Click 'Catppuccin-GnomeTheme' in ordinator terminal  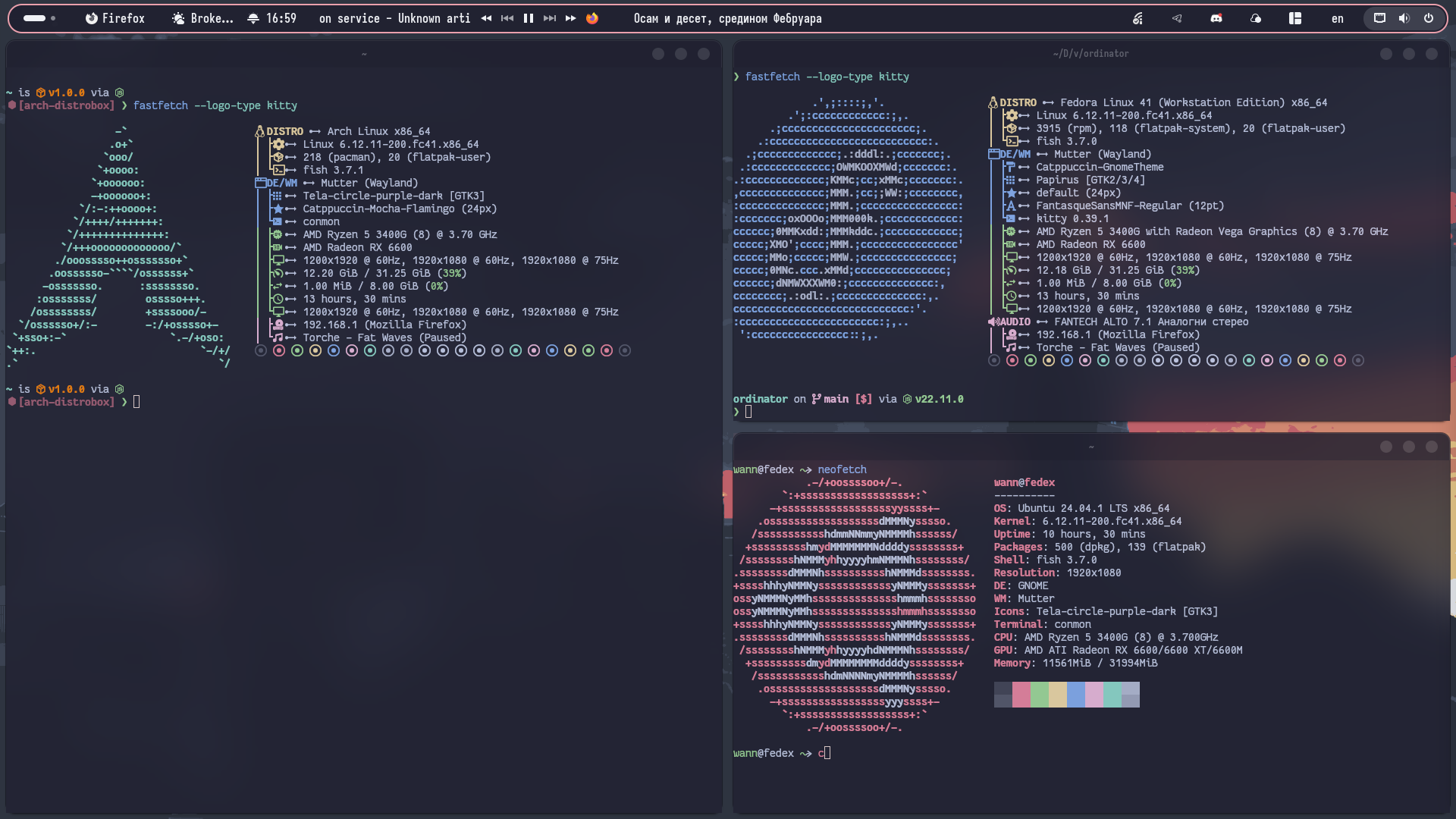1100,167
